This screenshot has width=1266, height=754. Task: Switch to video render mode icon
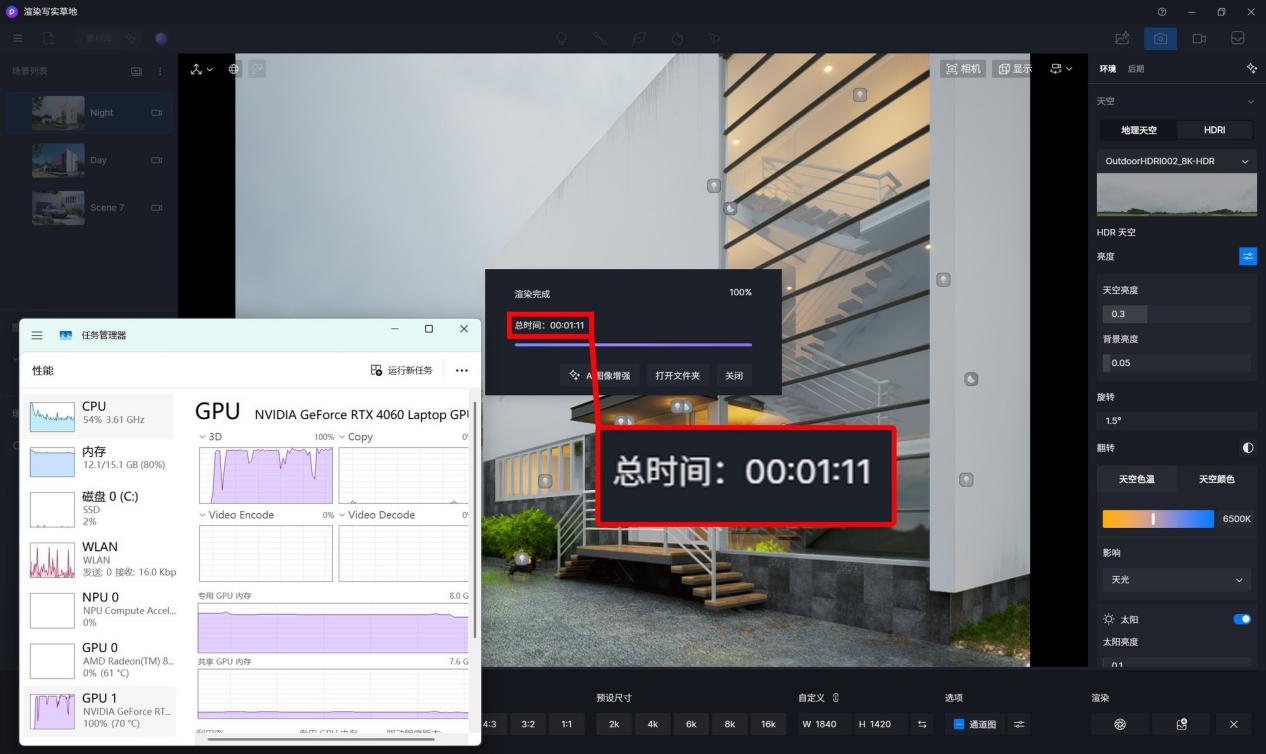[x=1199, y=38]
